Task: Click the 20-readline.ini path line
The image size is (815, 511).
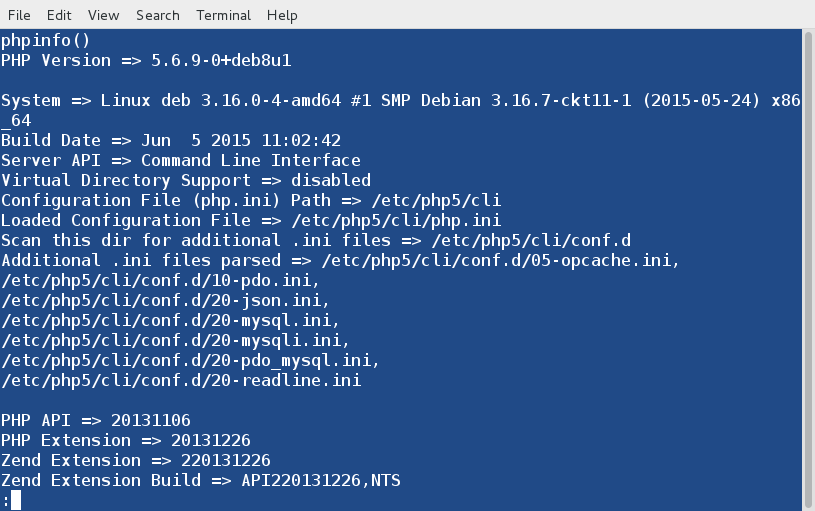Action: pyautogui.click(x=180, y=380)
